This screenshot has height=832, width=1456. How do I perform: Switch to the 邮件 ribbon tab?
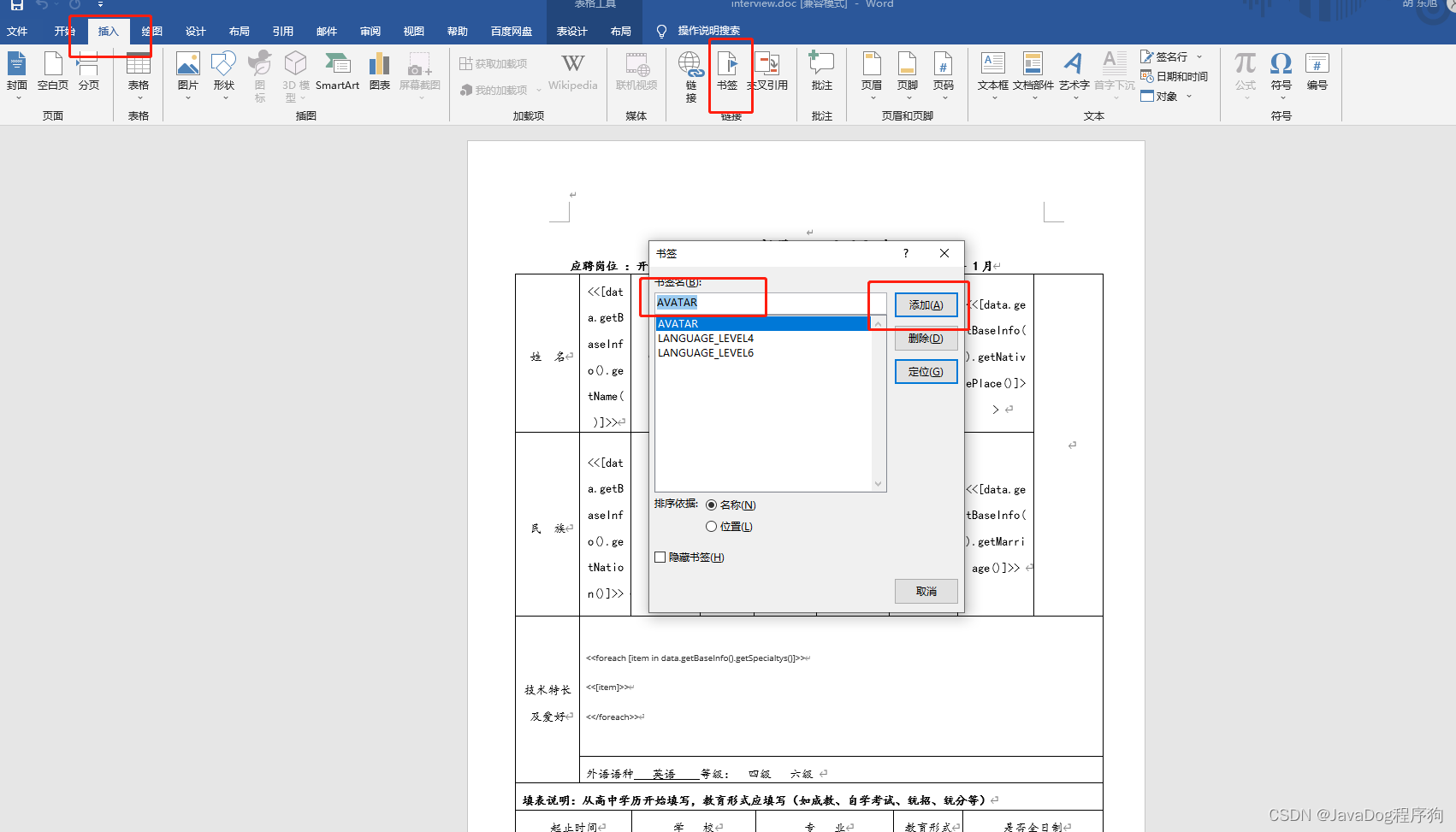(x=326, y=31)
